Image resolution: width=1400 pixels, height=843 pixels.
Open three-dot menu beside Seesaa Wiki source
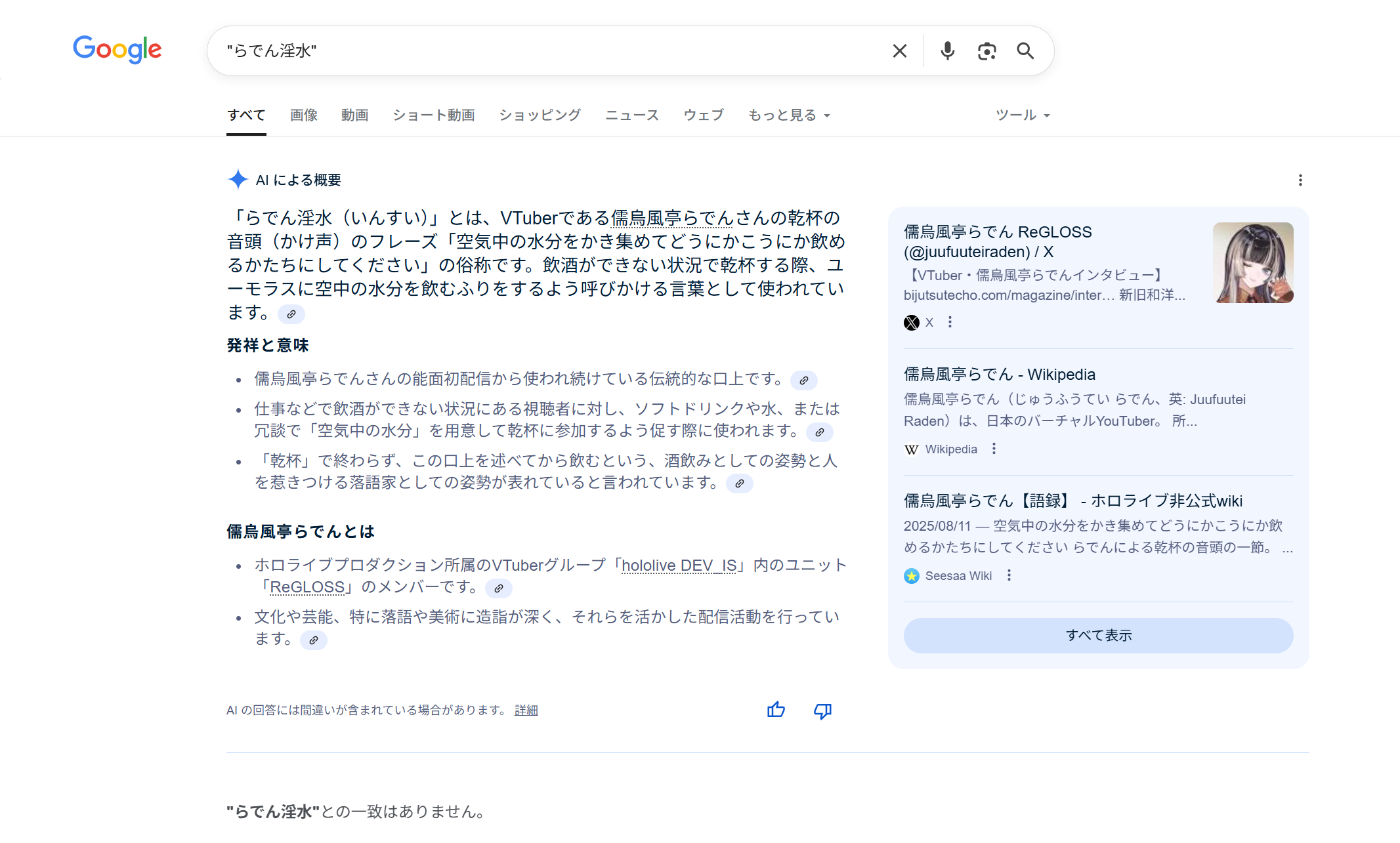[x=1009, y=575]
